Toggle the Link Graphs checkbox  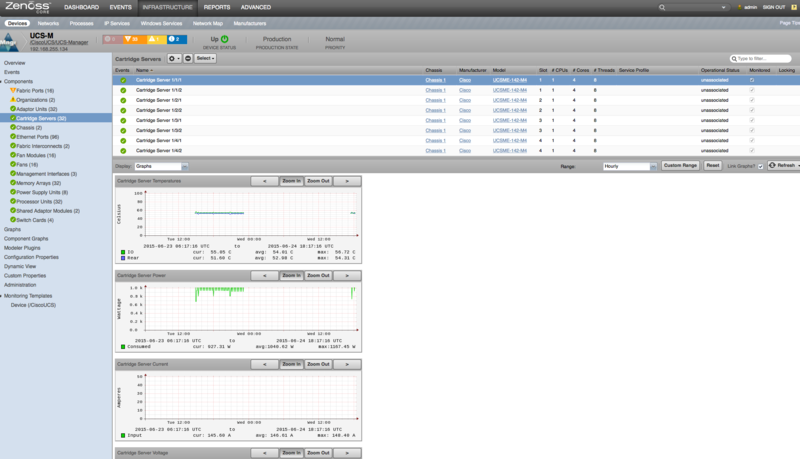(x=760, y=166)
